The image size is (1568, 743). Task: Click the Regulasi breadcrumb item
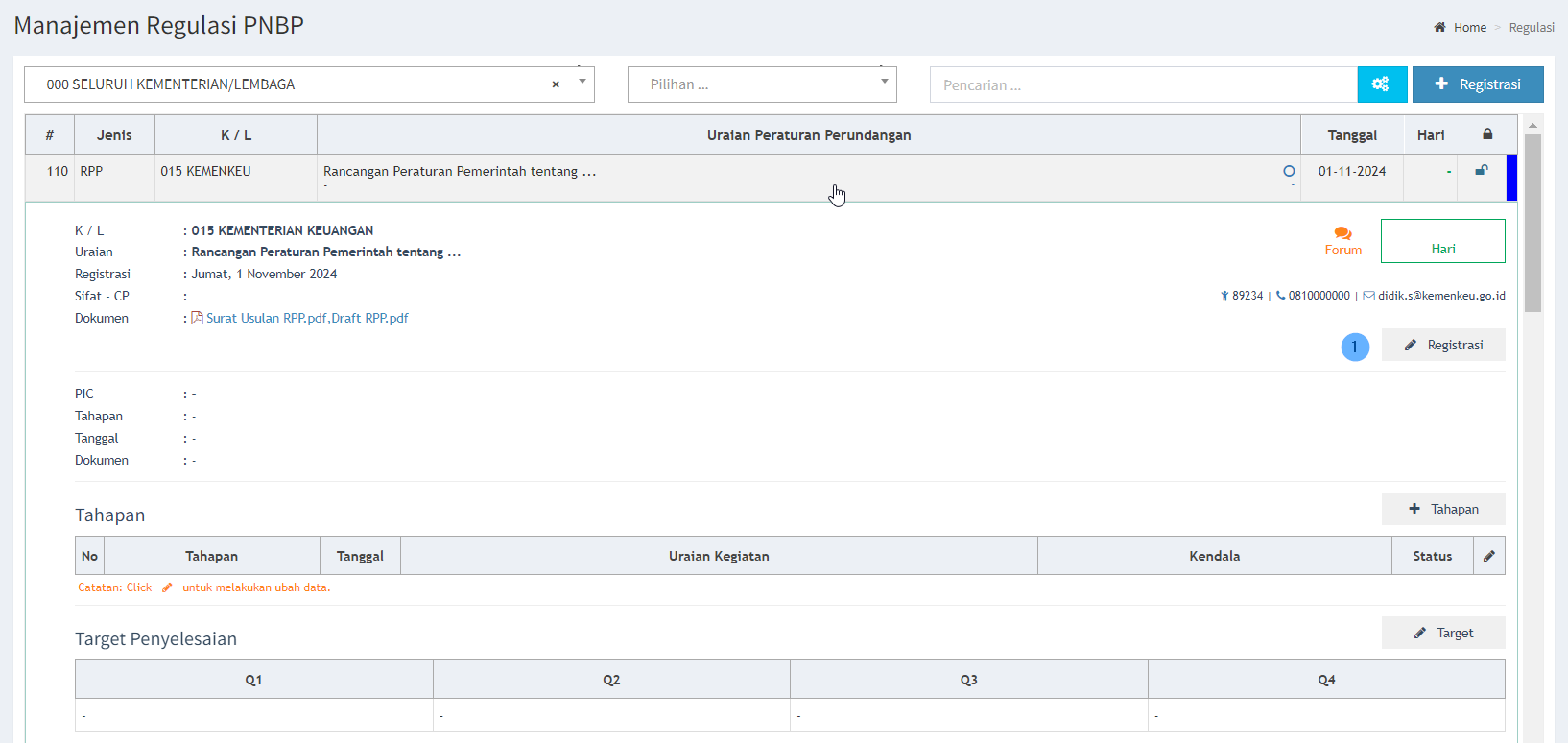(1531, 27)
